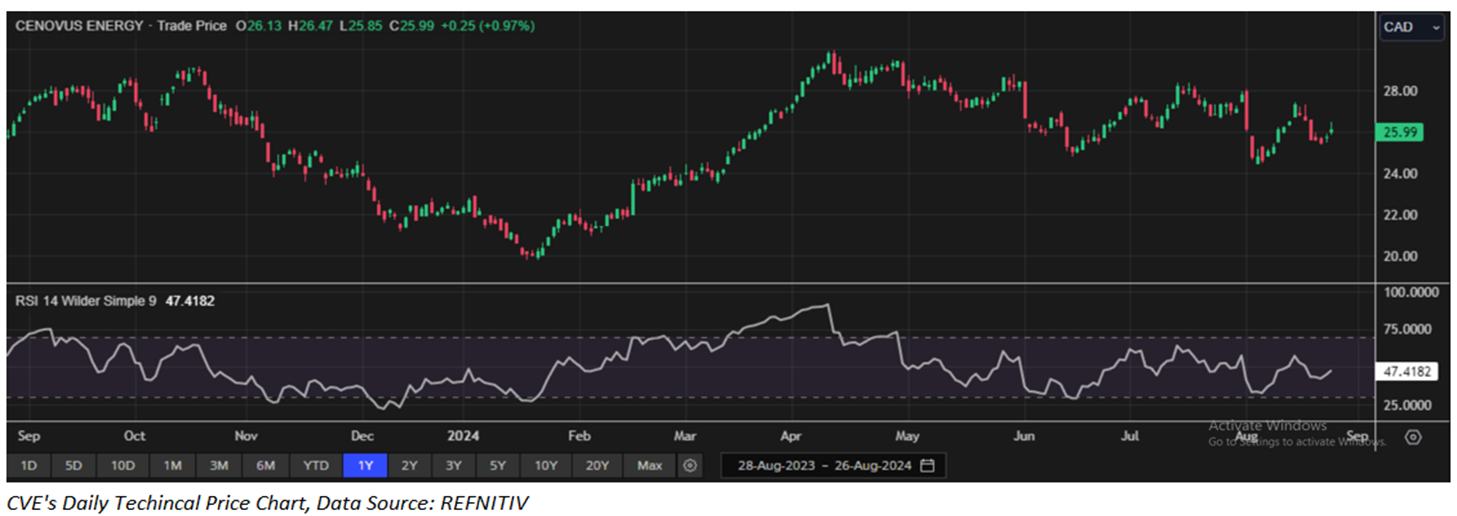
Task: Click the calendar icon in date range
Action: [x=927, y=466]
